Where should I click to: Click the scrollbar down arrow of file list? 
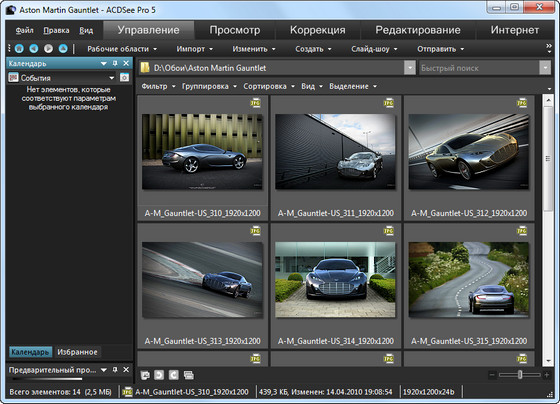[548, 361]
